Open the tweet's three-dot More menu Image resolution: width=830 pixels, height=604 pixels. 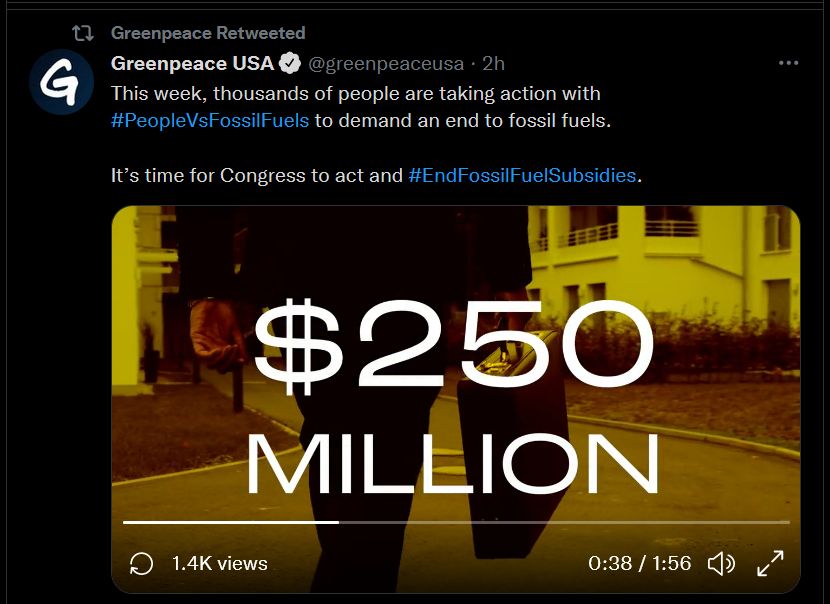click(x=788, y=63)
